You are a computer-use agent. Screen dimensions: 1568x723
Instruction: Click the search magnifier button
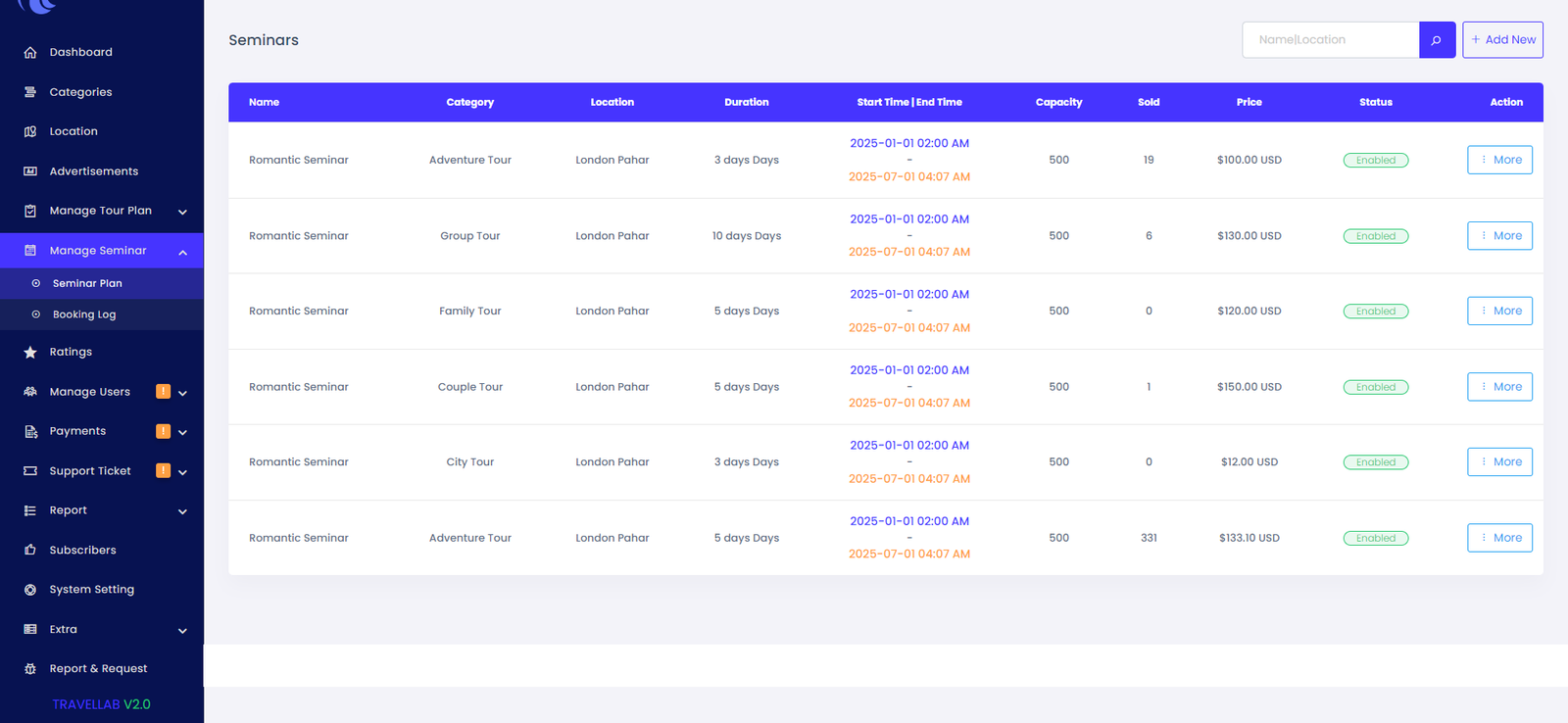[x=1437, y=40]
